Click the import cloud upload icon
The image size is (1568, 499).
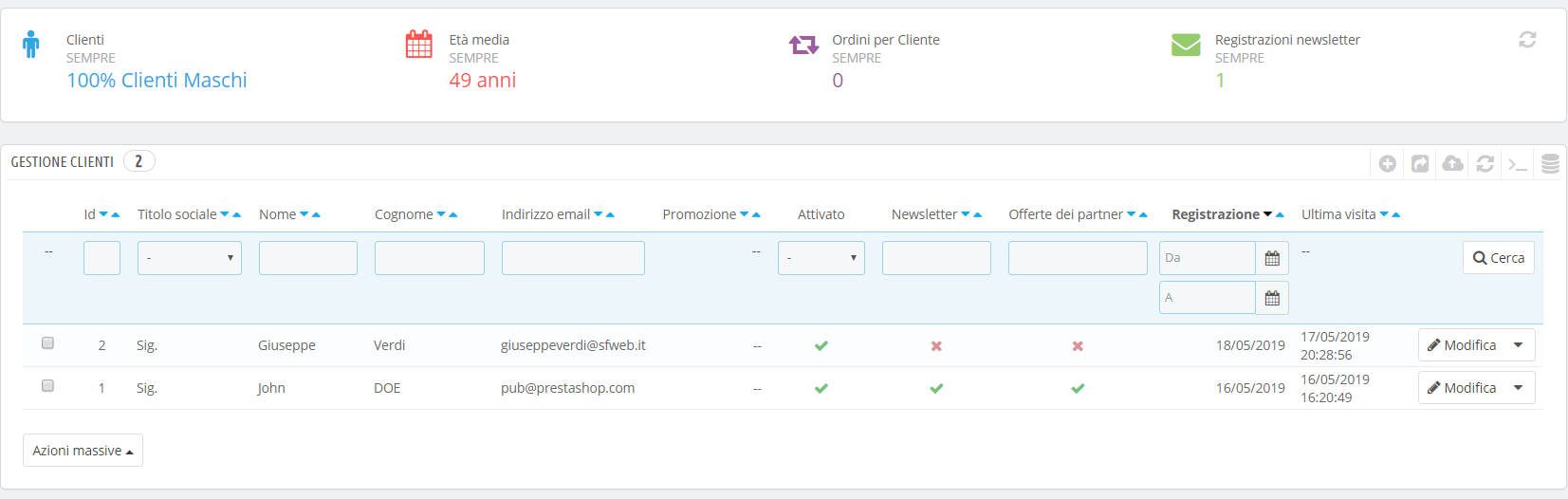point(1452,164)
